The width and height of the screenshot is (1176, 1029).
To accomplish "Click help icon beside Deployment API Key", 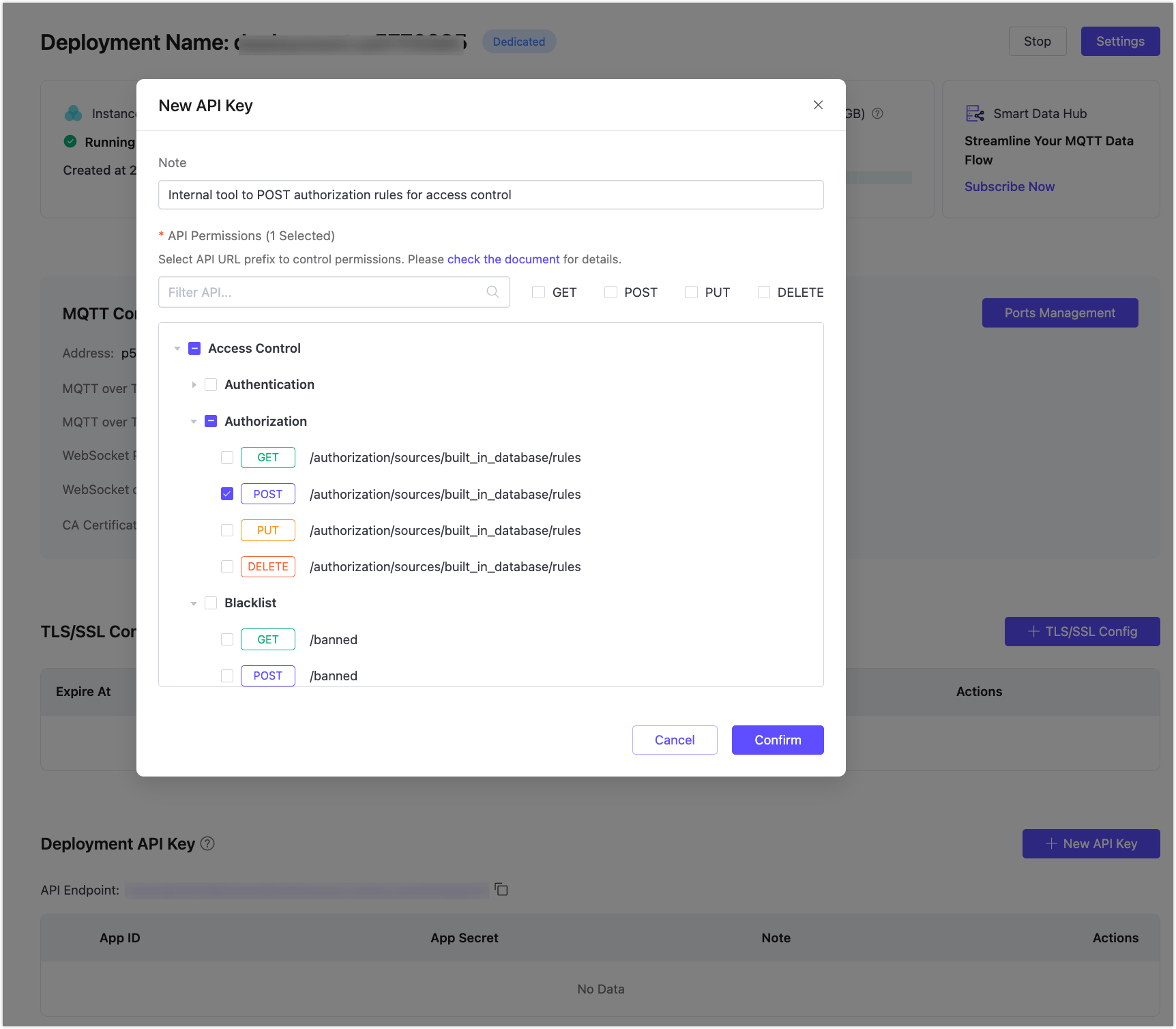I will (208, 843).
